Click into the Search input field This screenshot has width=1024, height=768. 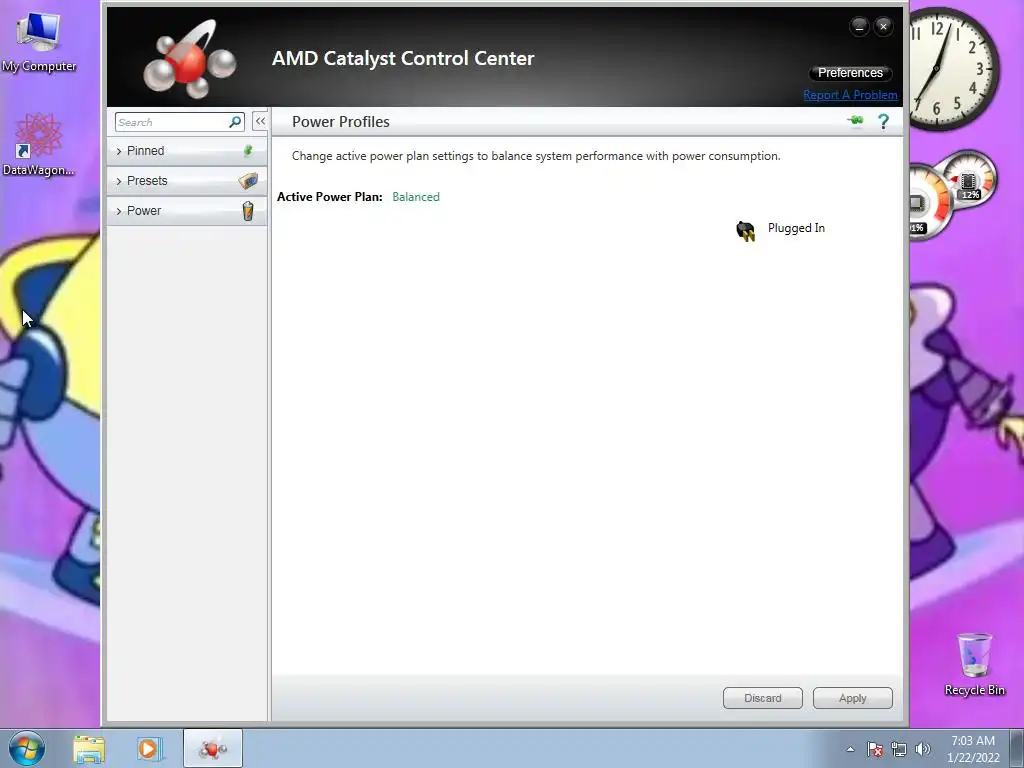171,122
